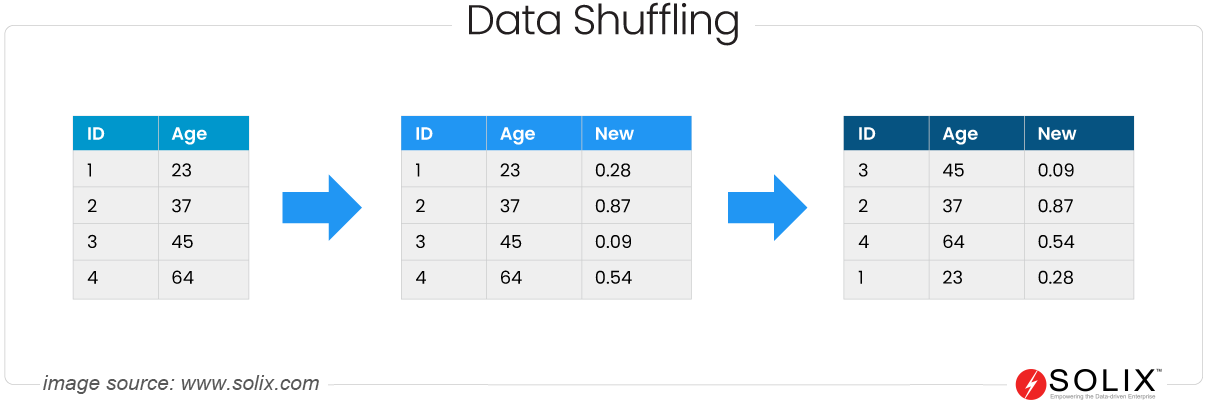
Task: Click the ID header in the dark table
Action: 867,134
